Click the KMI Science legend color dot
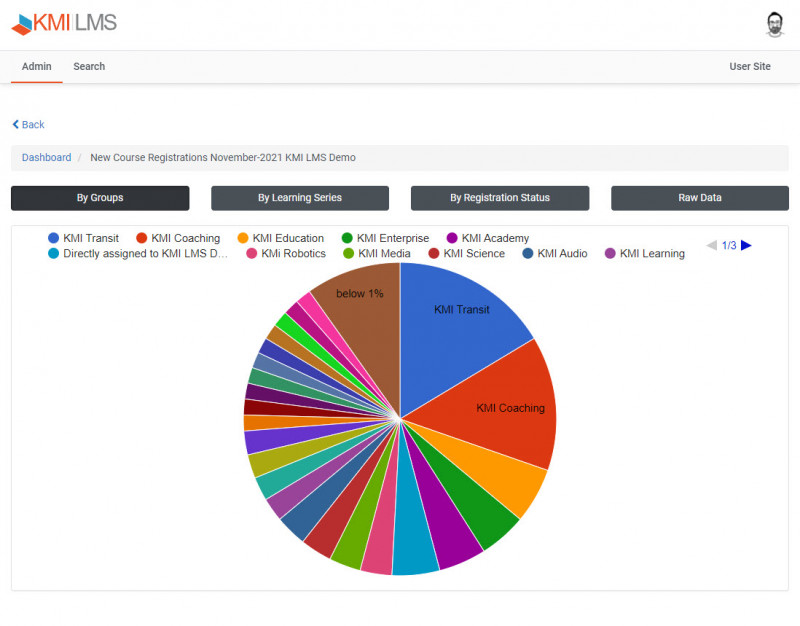This screenshot has height=626, width=800. (x=434, y=254)
